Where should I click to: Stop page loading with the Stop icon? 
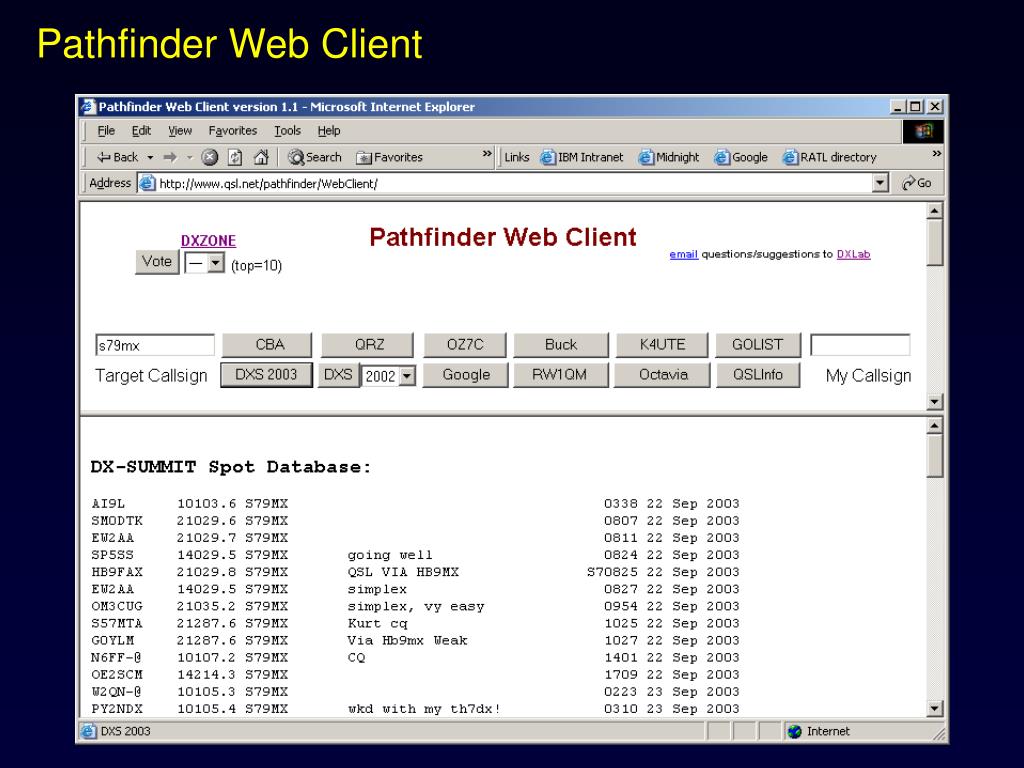pyautogui.click(x=210, y=157)
